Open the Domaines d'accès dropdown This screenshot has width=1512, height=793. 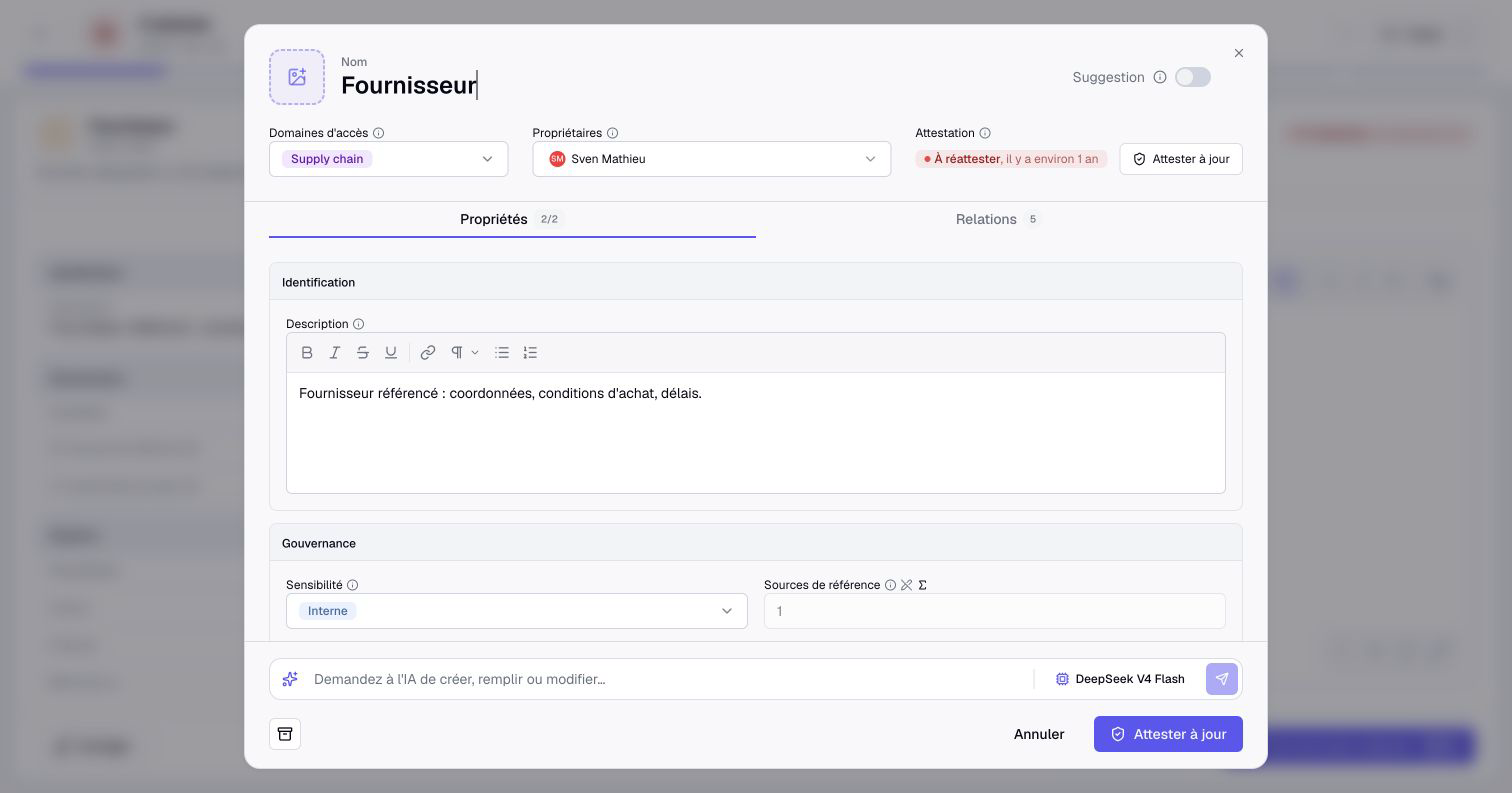(388, 159)
